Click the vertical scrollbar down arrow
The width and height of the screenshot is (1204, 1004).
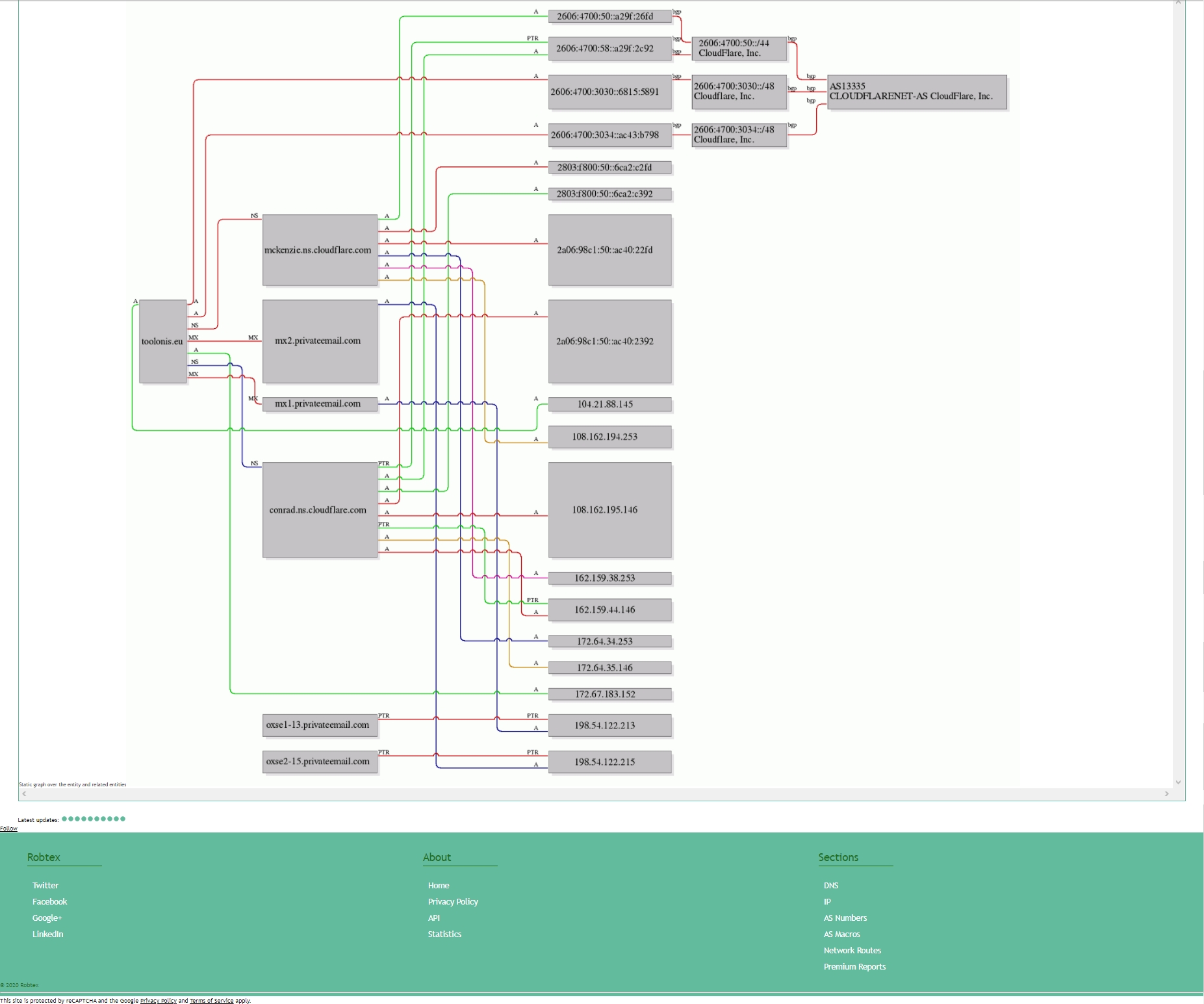[1178, 782]
